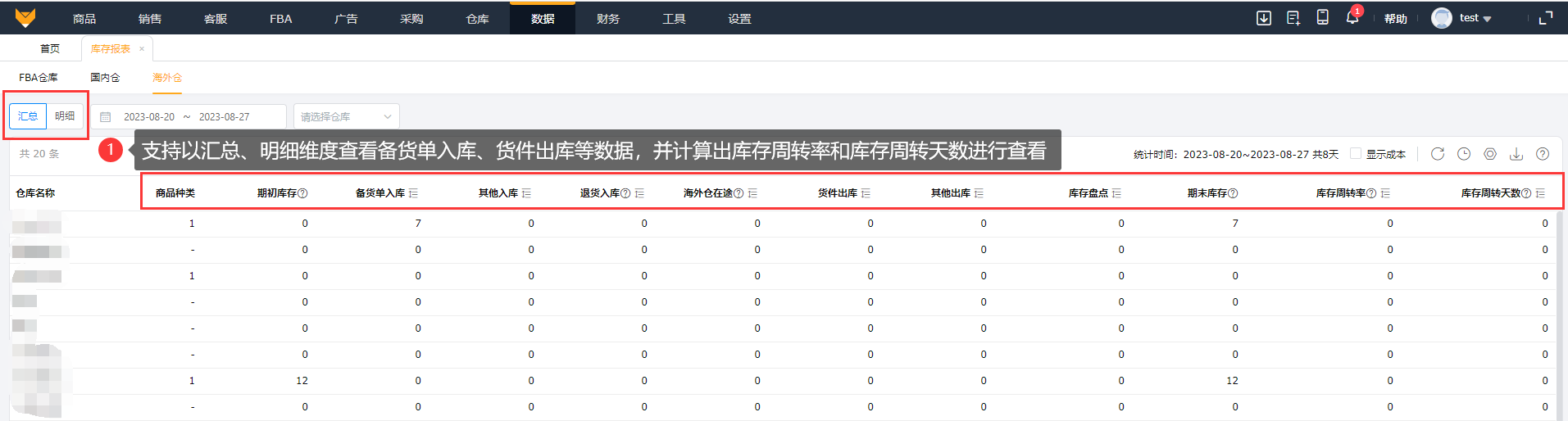Sort by 库存周转天数 column icon

(x=1540, y=193)
